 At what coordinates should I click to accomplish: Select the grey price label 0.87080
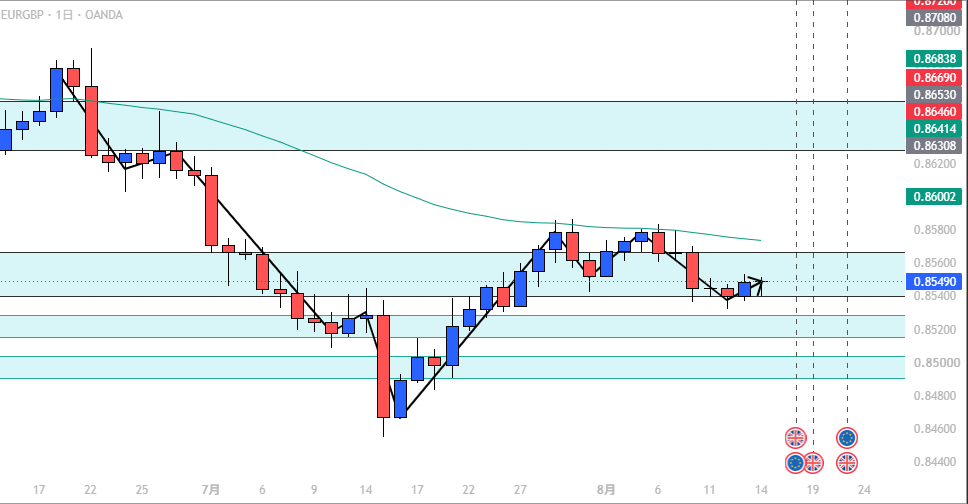pyautogui.click(x=933, y=17)
